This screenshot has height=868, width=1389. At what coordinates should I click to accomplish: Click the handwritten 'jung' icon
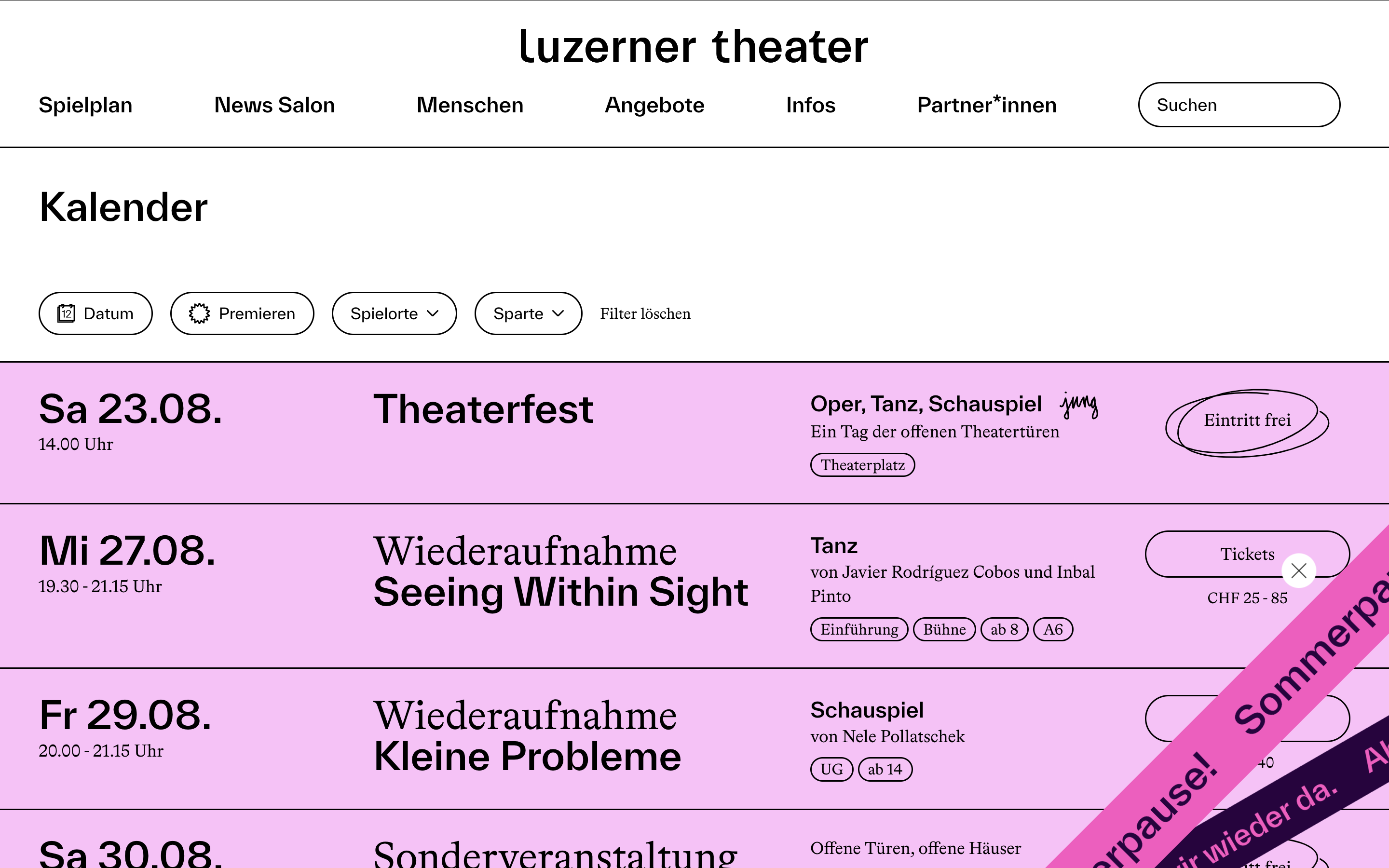(1079, 405)
